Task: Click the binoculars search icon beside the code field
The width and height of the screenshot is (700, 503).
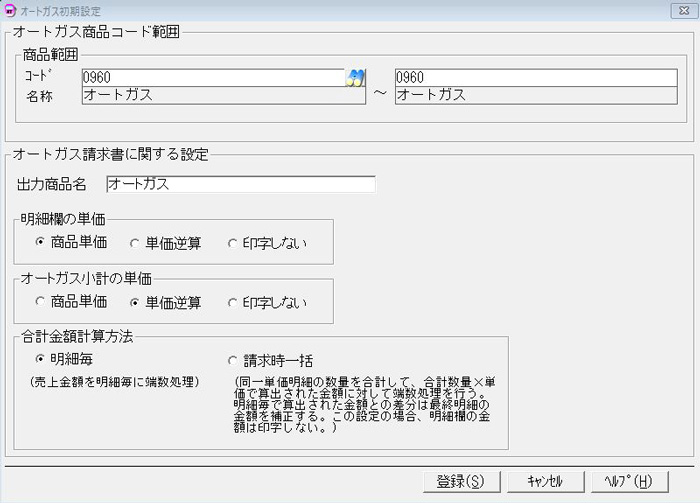Action: click(x=356, y=78)
